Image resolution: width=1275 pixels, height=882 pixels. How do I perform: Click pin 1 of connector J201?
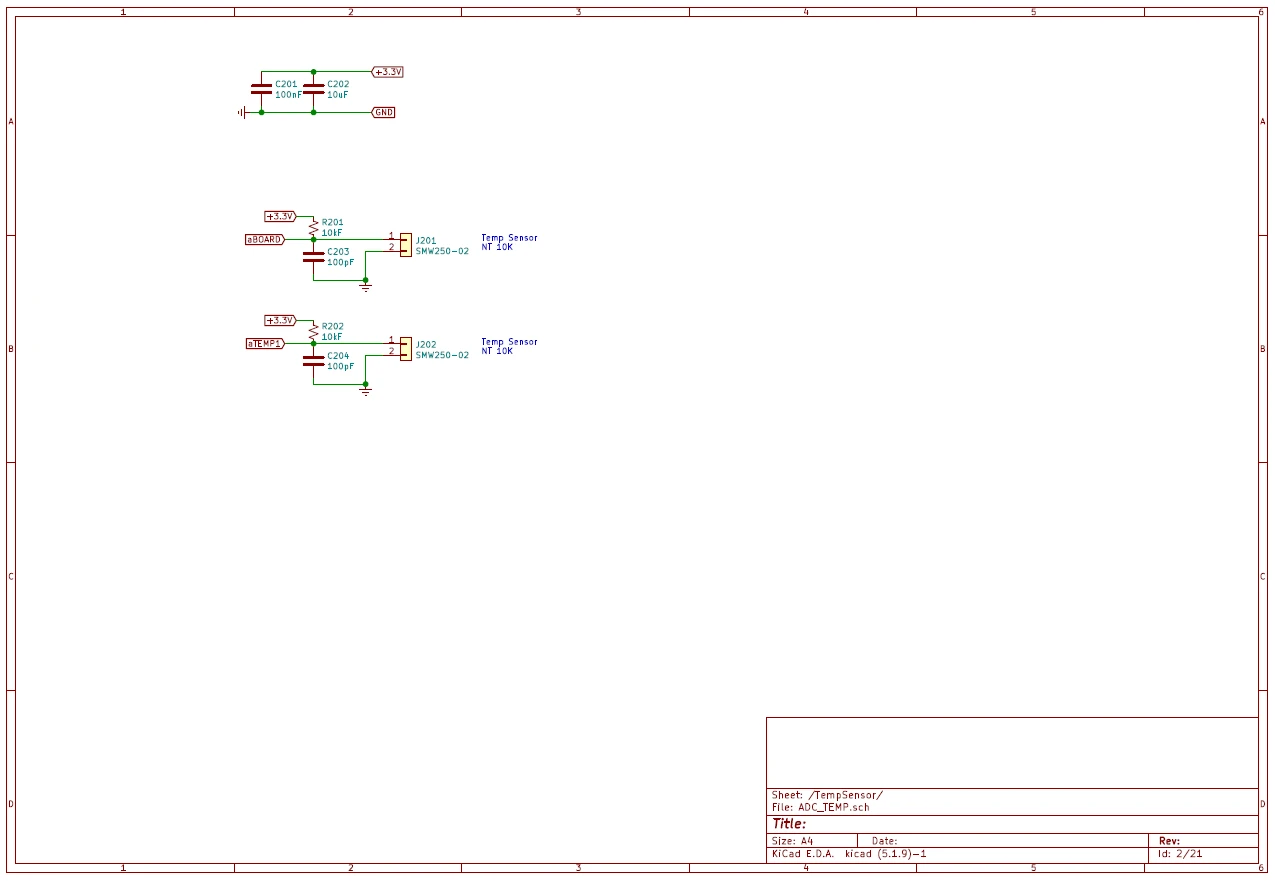coord(392,236)
